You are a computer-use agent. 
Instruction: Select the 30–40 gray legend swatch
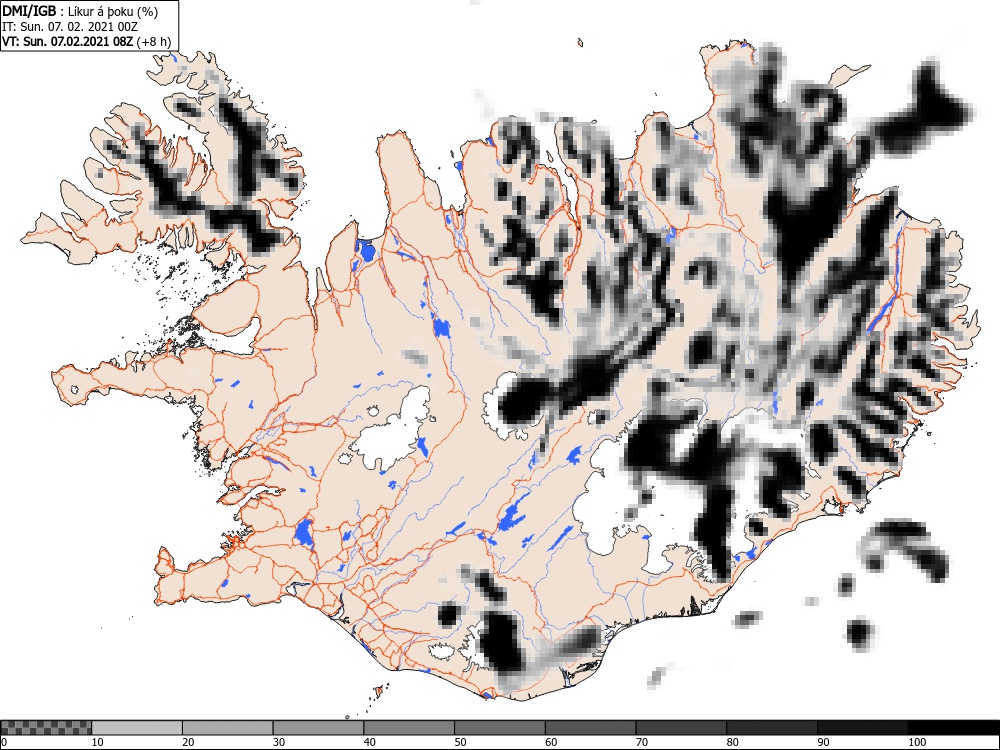[x=318, y=728]
